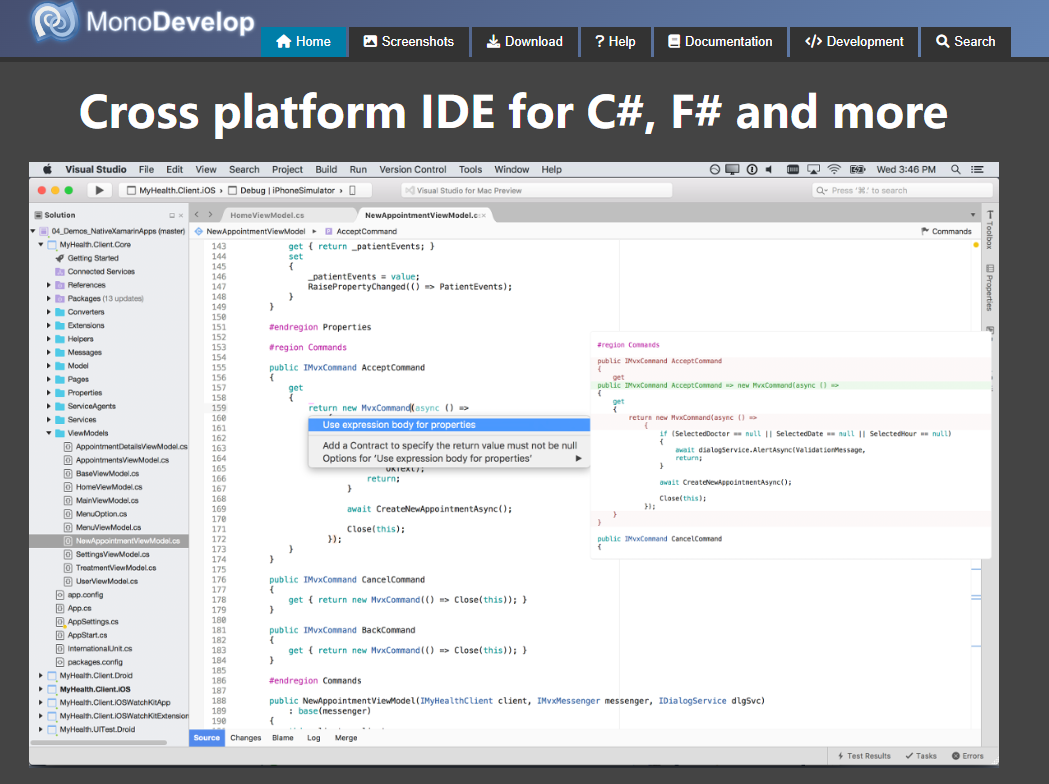1049x784 pixels.
Task: Open the Edit menu
Action: click(x=175, y=169)
